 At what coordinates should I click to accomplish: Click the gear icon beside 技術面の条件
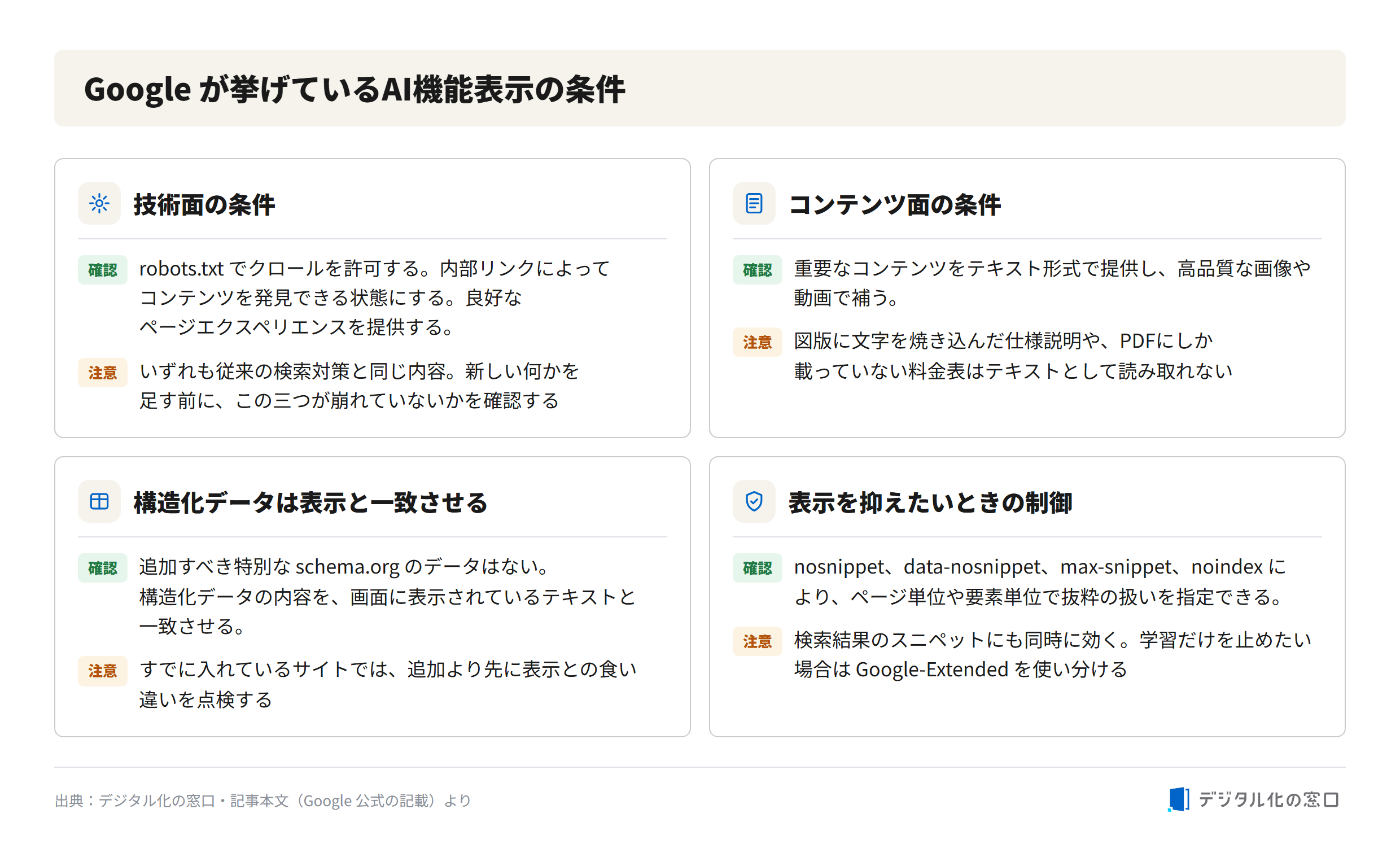click(x=99, y=203)
